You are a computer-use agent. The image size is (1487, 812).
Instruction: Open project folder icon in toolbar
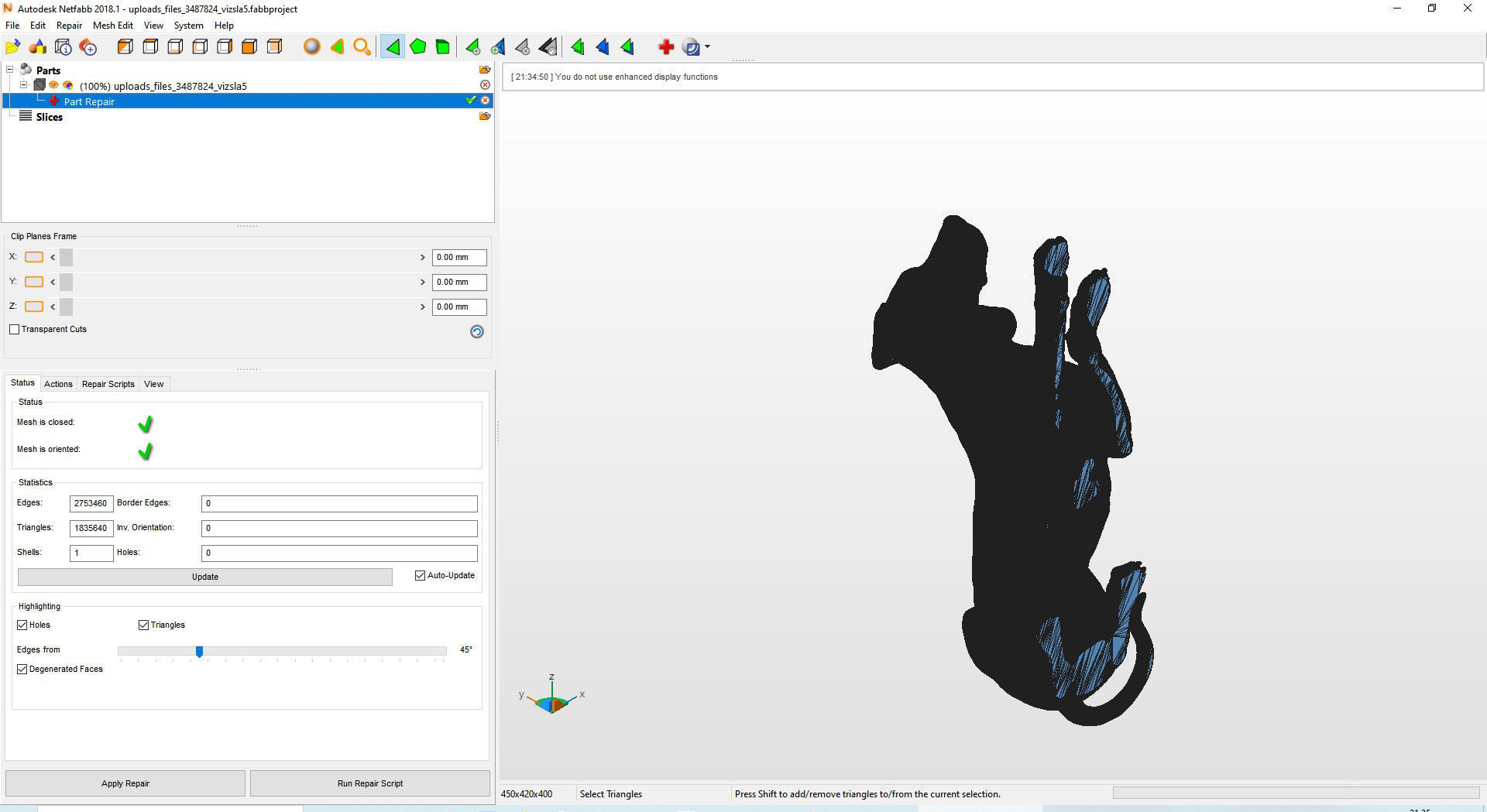pos(13,47)
